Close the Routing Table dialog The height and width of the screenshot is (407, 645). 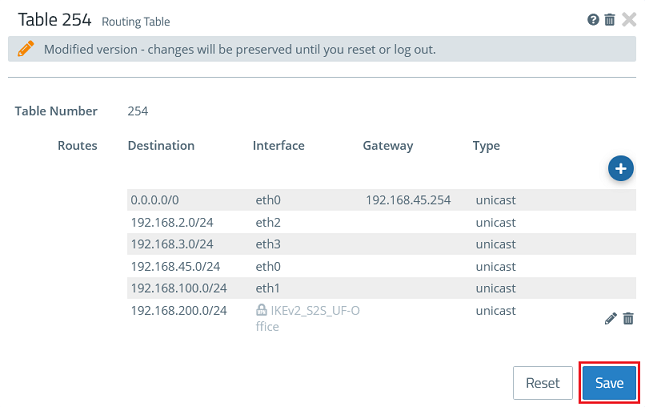[x=629, y=20]
